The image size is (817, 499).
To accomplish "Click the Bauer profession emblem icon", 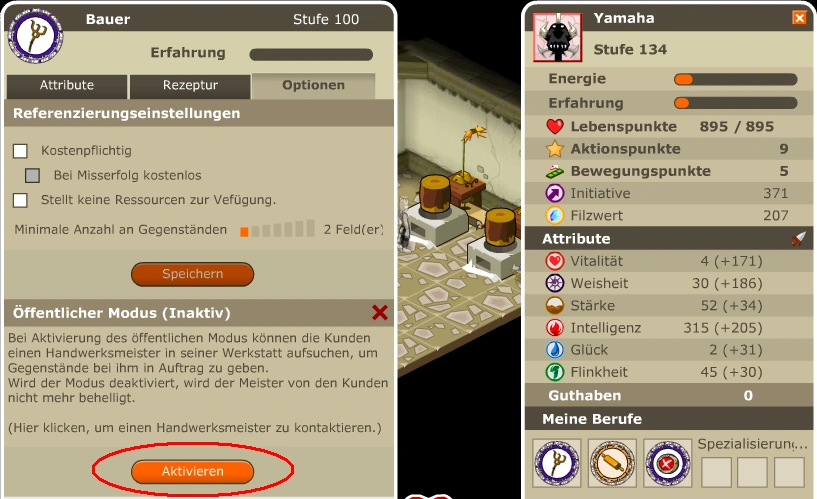I will pyautogui.click(x=35, y=36).
